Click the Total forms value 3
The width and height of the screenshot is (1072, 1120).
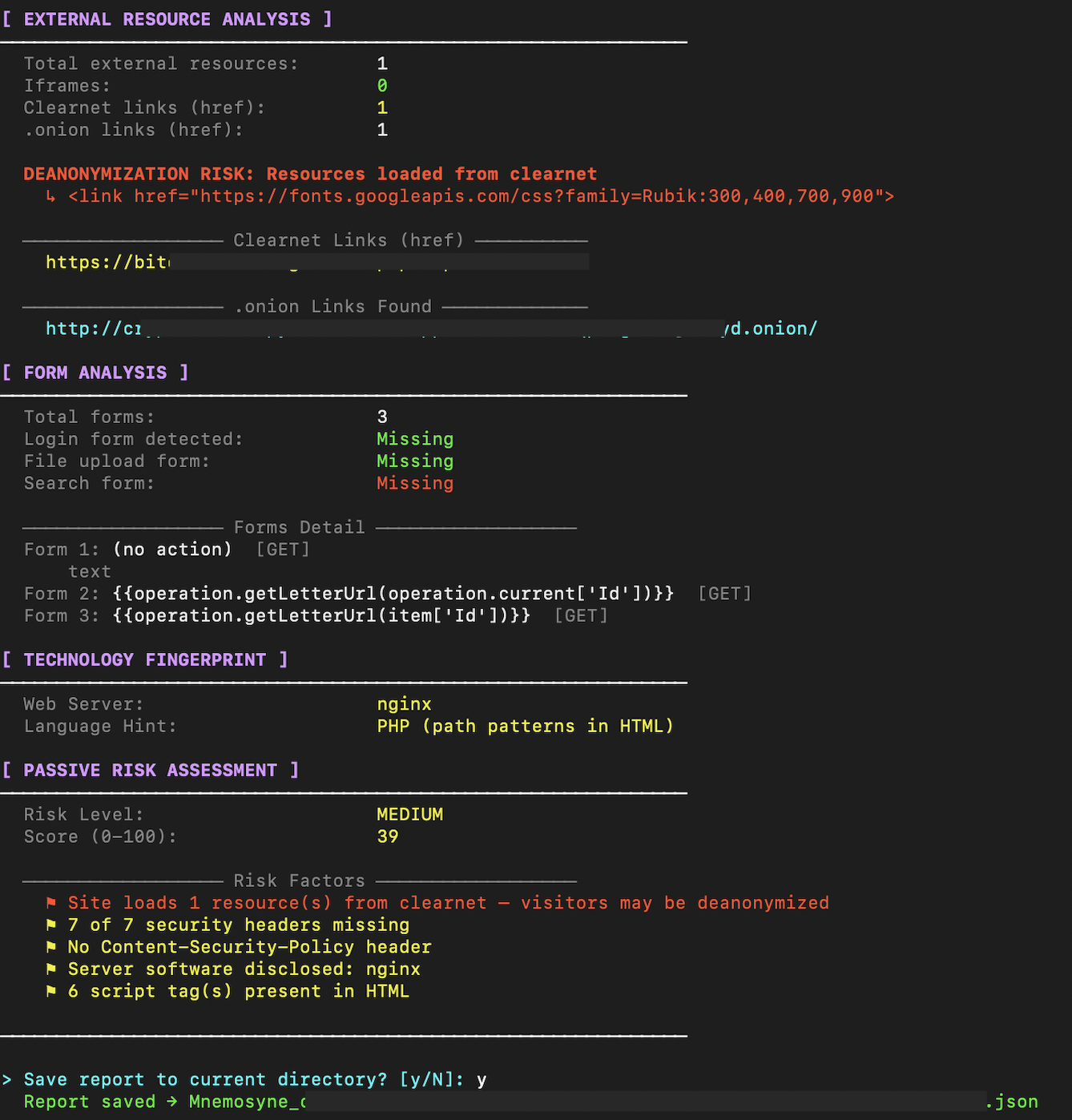click(x=382, y=417)
